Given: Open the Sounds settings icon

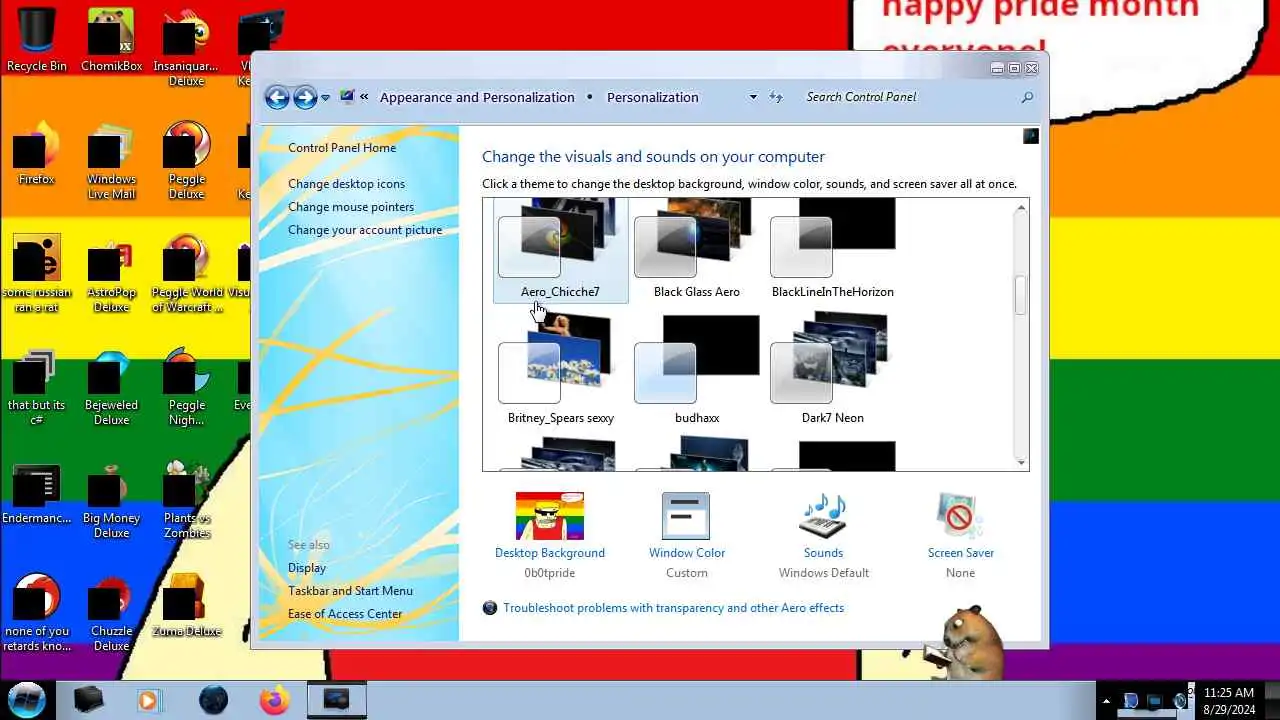Looking at the screenshot, I should point(823,516).
